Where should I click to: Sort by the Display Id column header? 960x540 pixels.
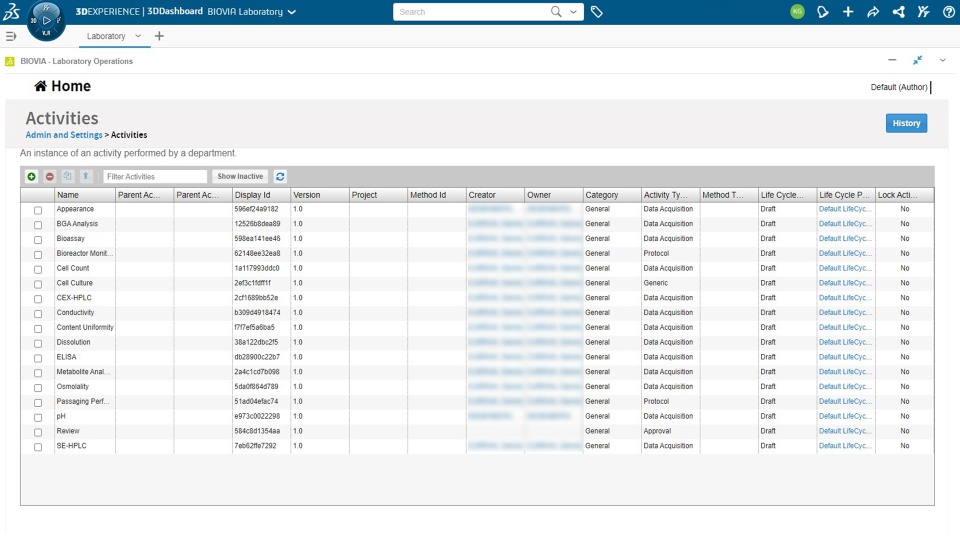pyautogui.click(x=261, y=195)
